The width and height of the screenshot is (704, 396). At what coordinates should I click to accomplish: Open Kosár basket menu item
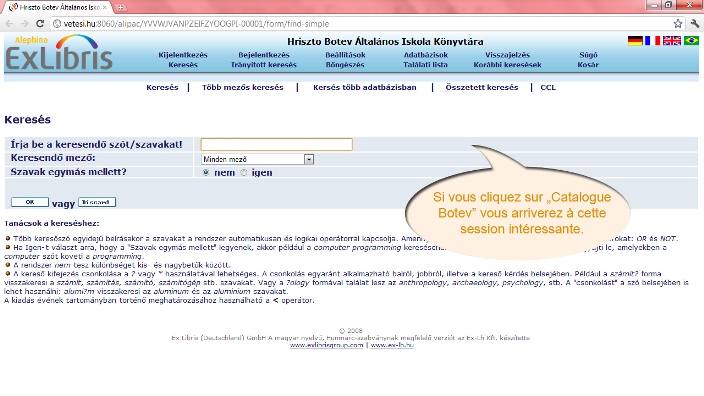[588, 65]
